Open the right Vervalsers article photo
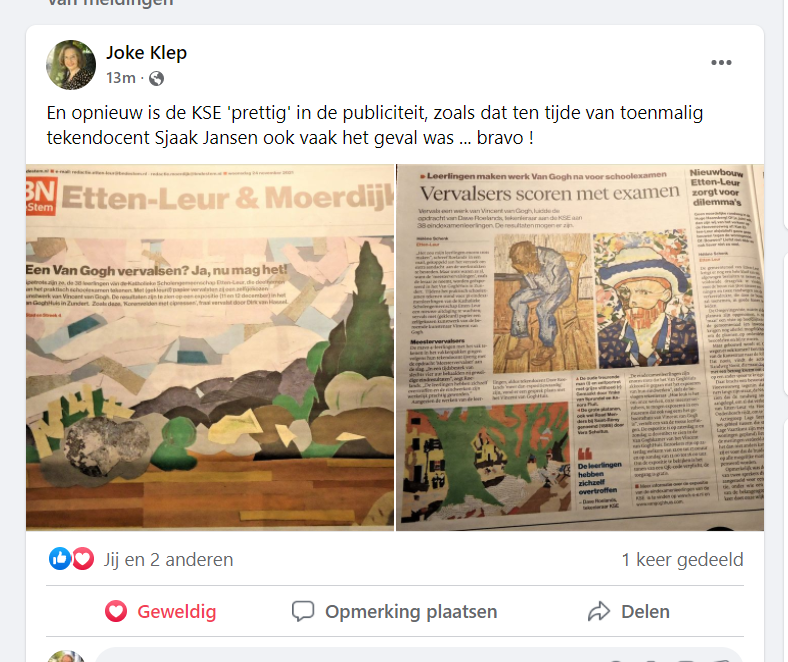Screen dimensions: 788x662 (580, 347)
